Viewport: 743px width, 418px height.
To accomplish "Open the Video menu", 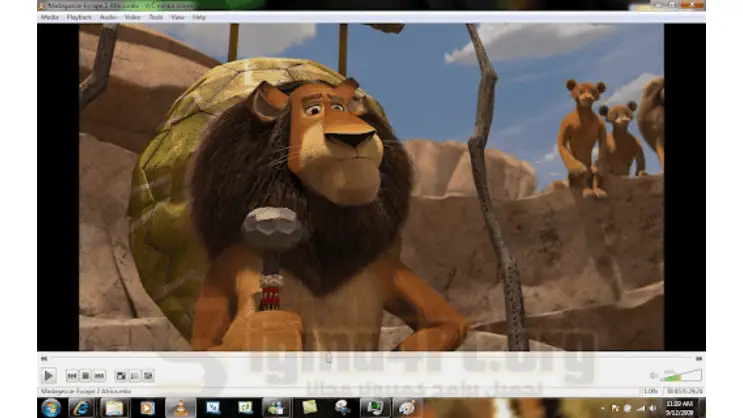I will [x=132, y=17].
